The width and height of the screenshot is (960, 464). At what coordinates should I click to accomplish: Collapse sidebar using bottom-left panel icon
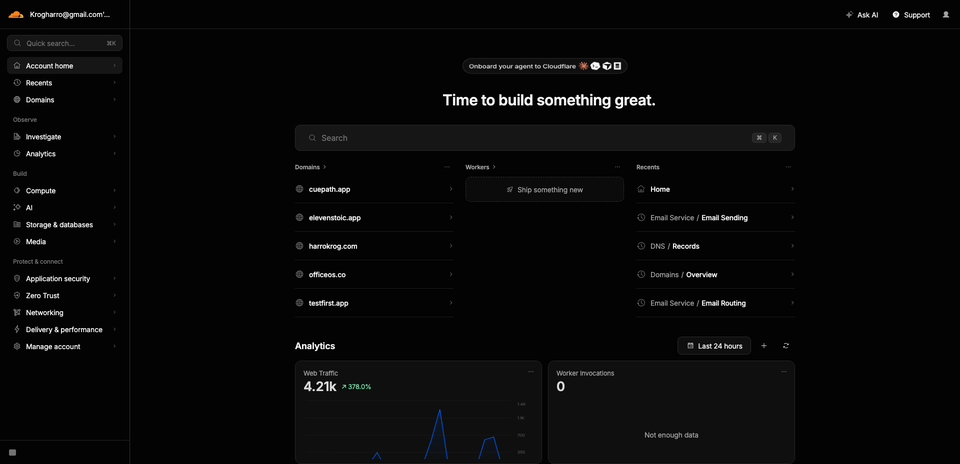point(13,452)
